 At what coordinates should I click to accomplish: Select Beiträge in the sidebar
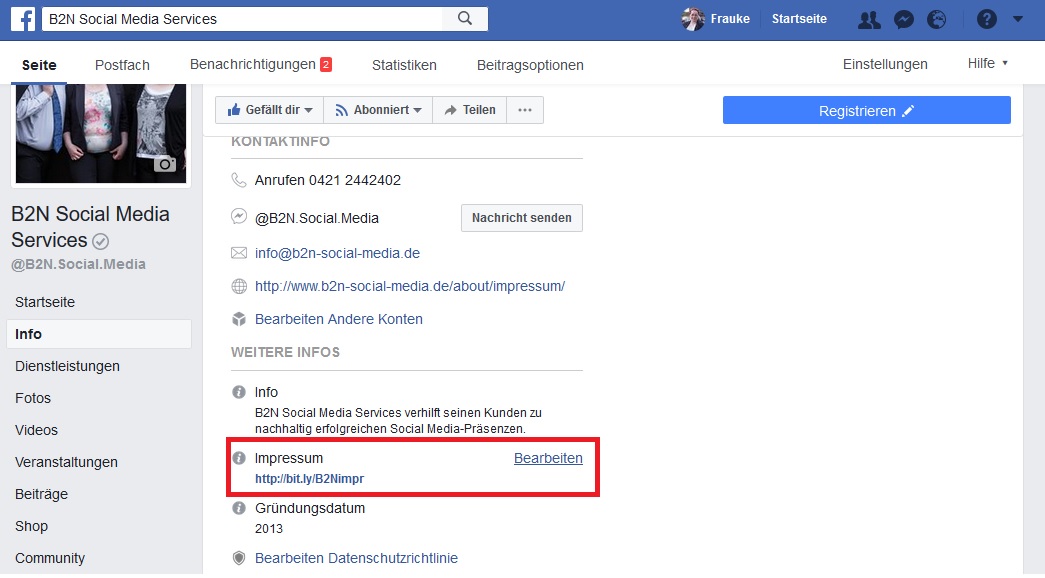click(x=41, y=494)
